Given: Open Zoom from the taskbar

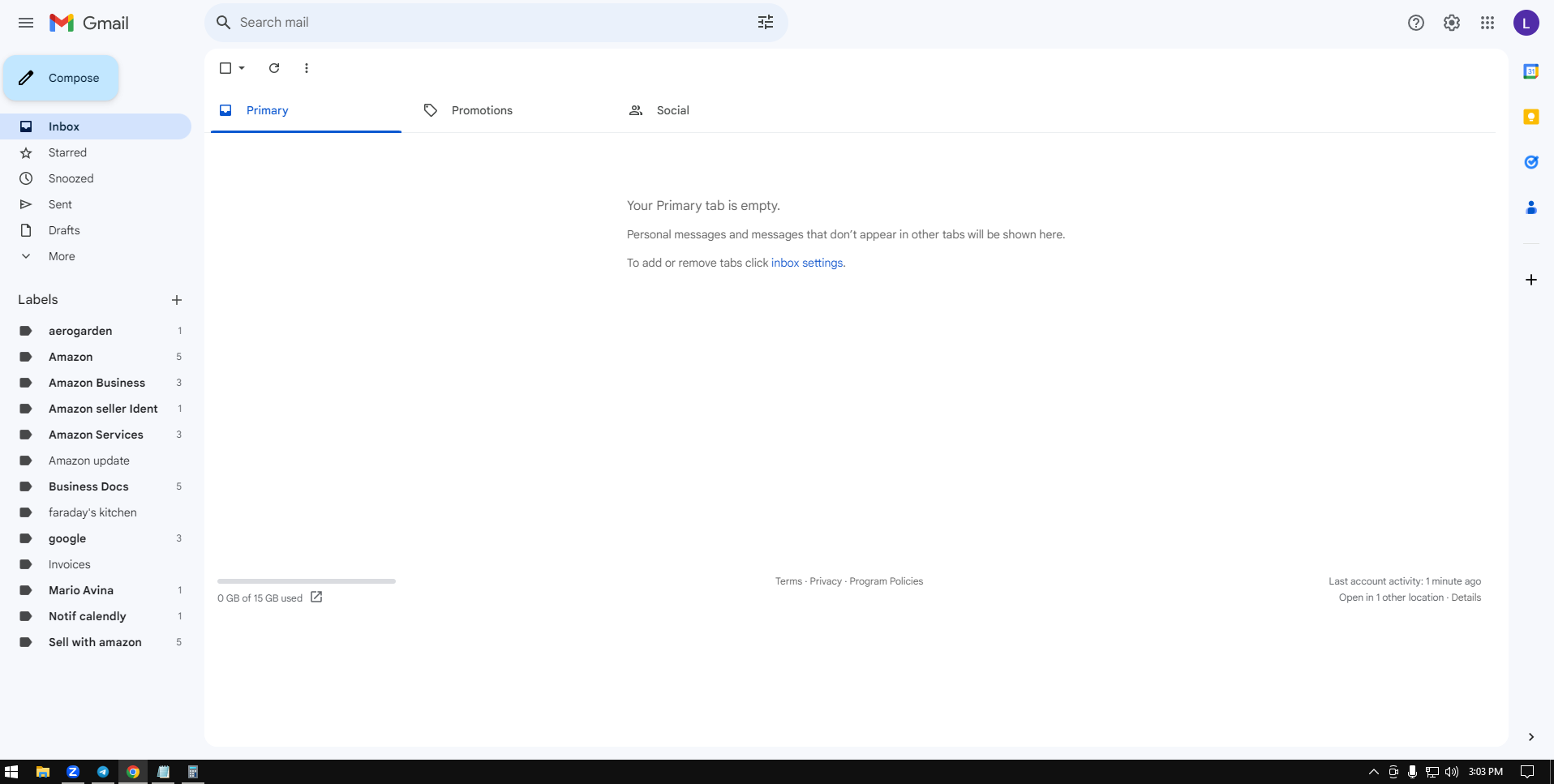Looking at the screenshot, I should (x=73, y=772).
